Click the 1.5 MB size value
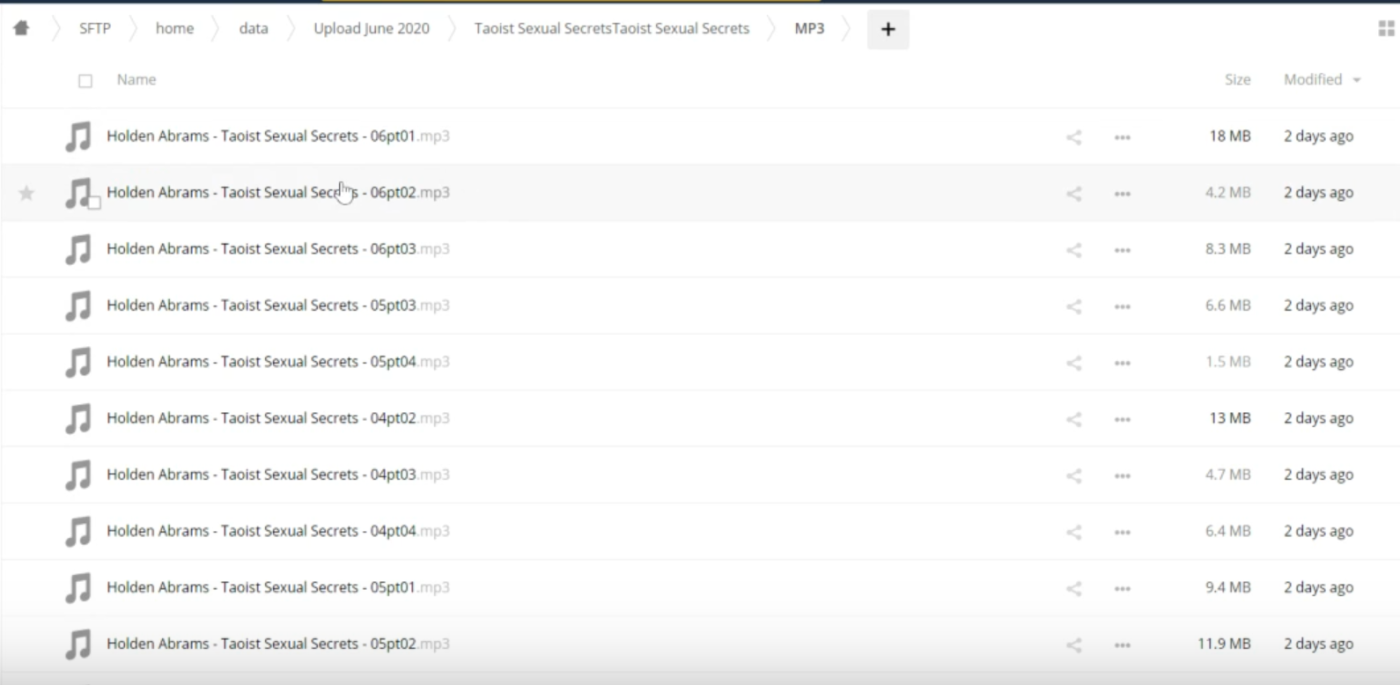Screen dimensions: 1400x685 click(x=1228, y=363)
